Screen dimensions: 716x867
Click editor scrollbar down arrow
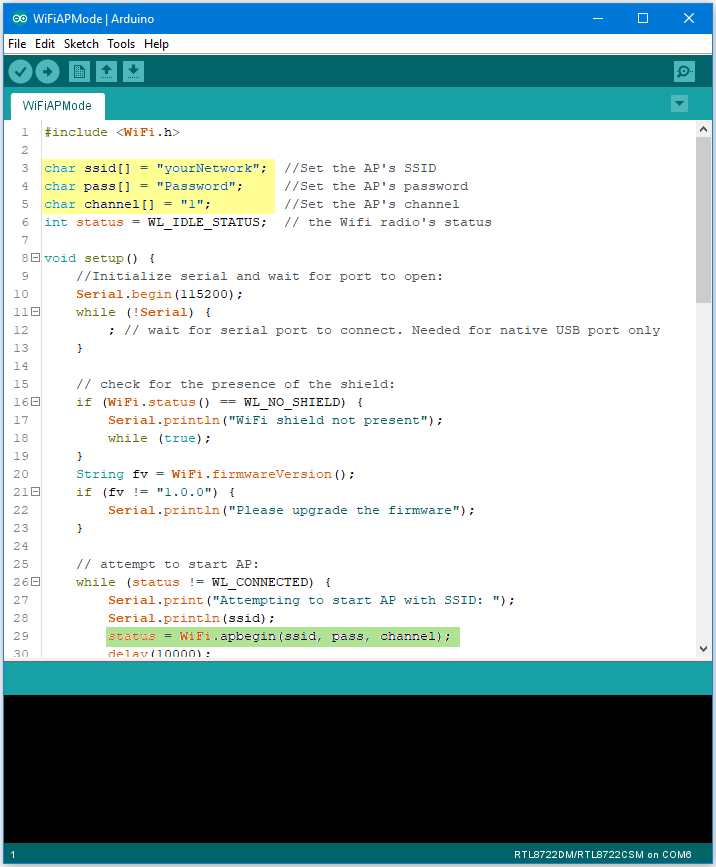click(x=703, y=649)
